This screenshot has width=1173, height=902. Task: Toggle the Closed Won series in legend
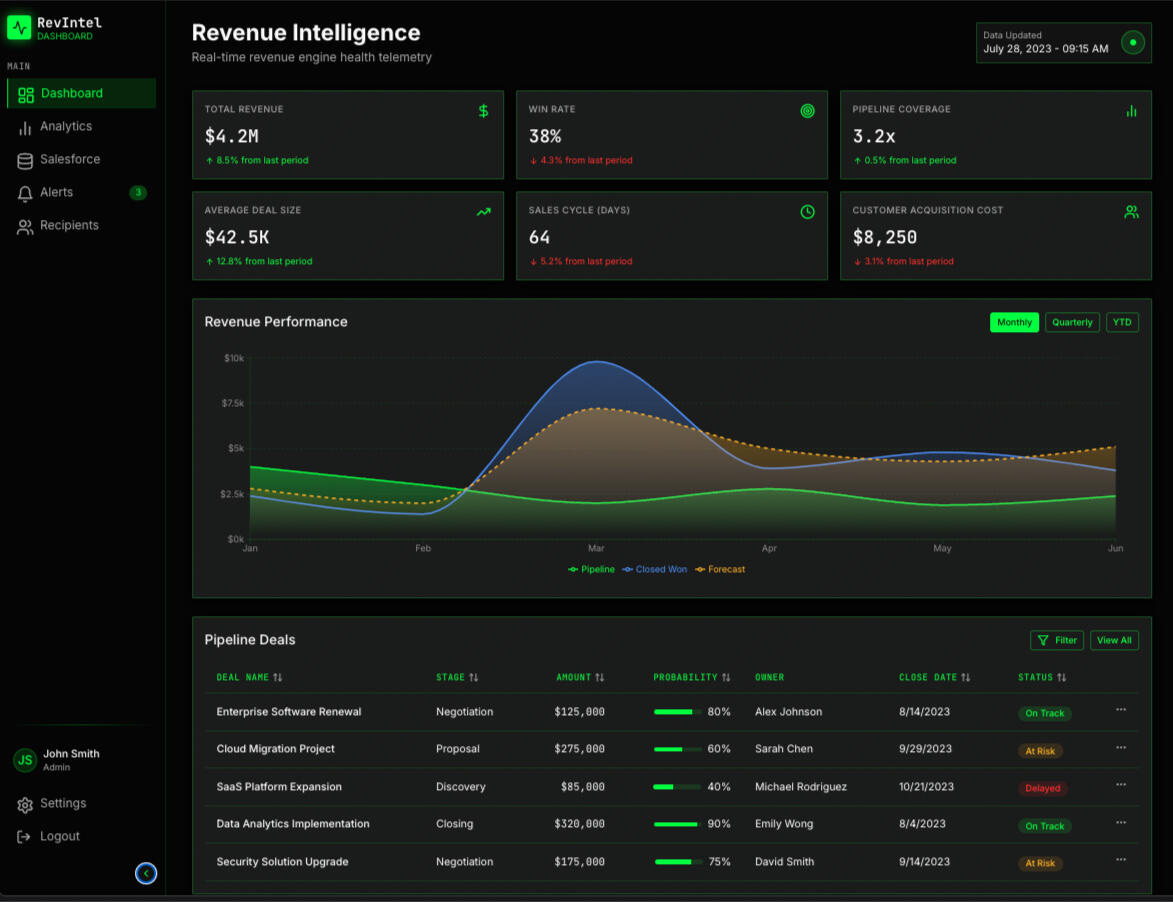[x=655, y=569]
